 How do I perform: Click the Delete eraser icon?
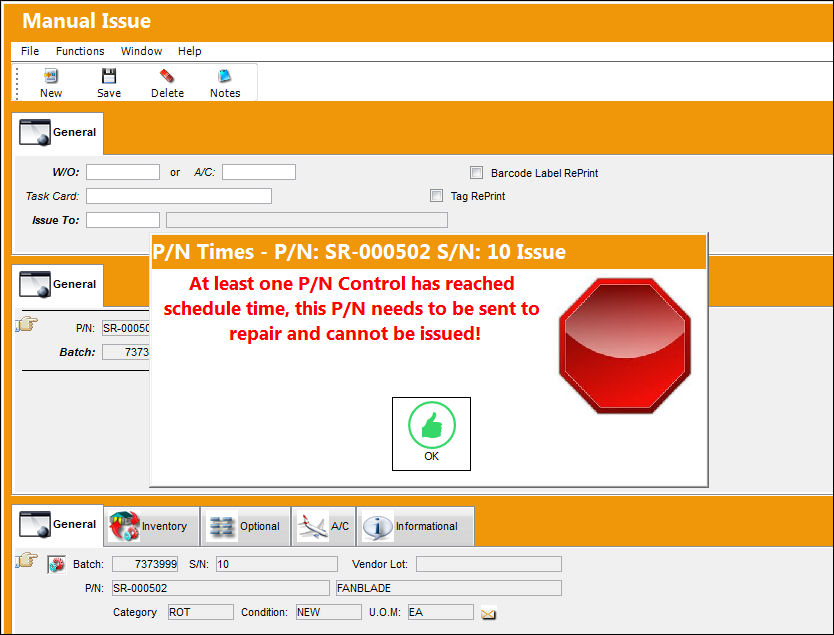click(x=167, y=76)
